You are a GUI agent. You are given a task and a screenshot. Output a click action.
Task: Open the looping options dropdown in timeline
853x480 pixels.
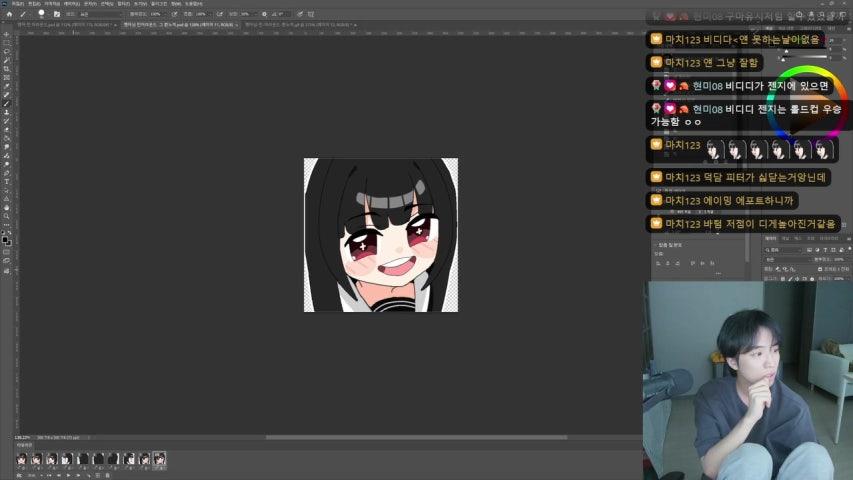click(33, 475)
